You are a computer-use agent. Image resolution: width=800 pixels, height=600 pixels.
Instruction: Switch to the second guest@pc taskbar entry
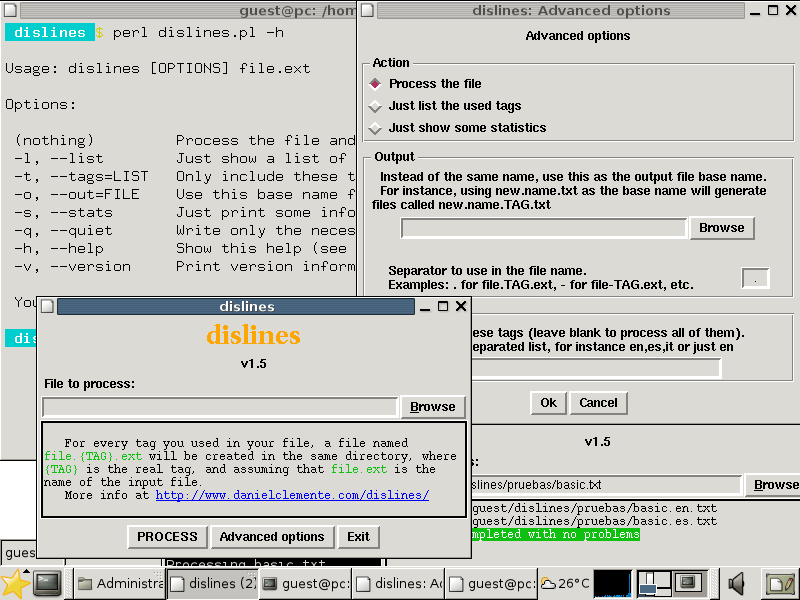click(492, 583)
